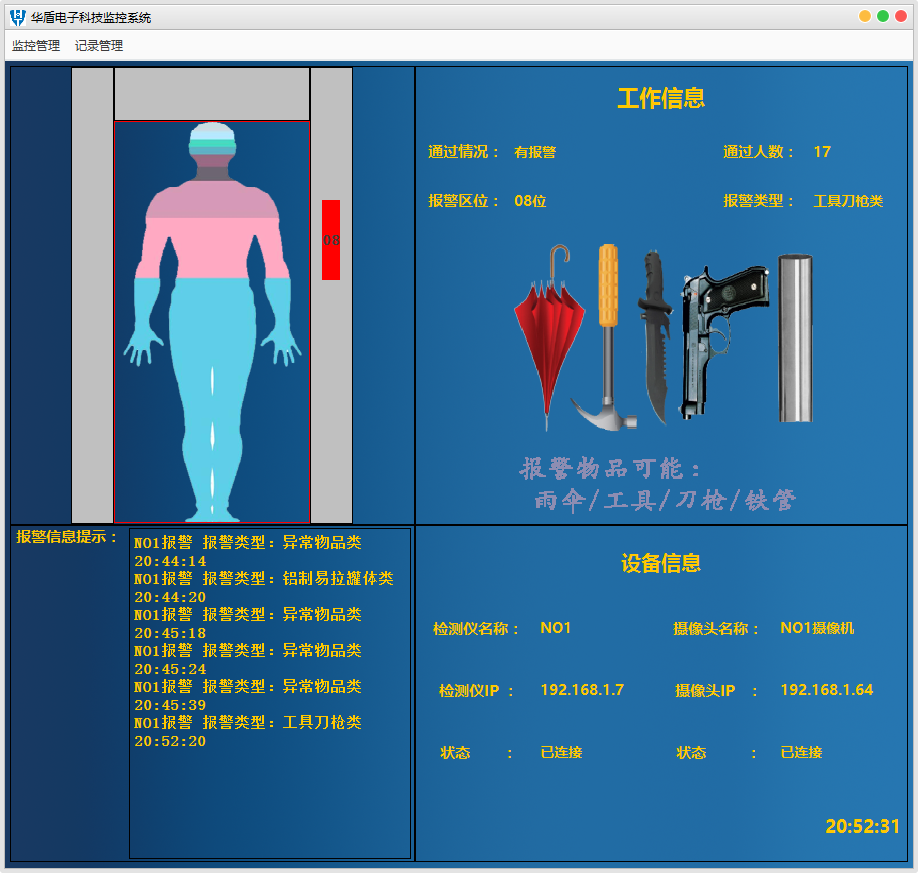Click the yellow minimize window button

click(x=865, y=16)
